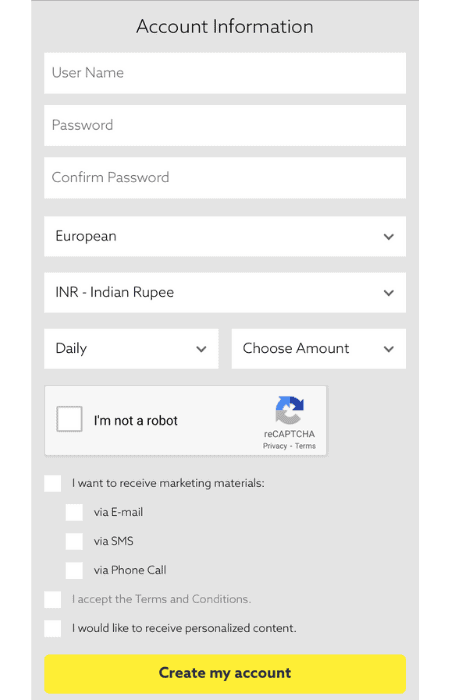
Task: Tick the via SMS checkbox
Action: pos(74,542)
